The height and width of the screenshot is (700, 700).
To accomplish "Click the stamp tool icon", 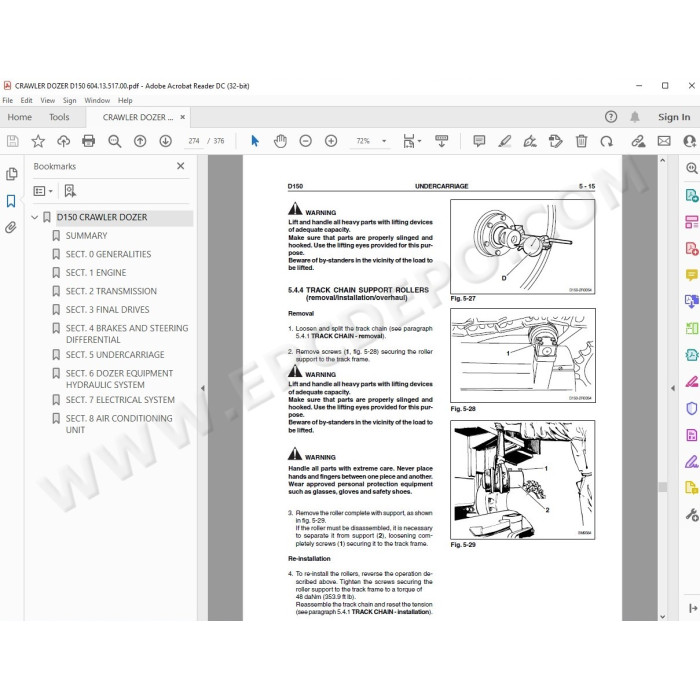I will (x=555, y=142).
